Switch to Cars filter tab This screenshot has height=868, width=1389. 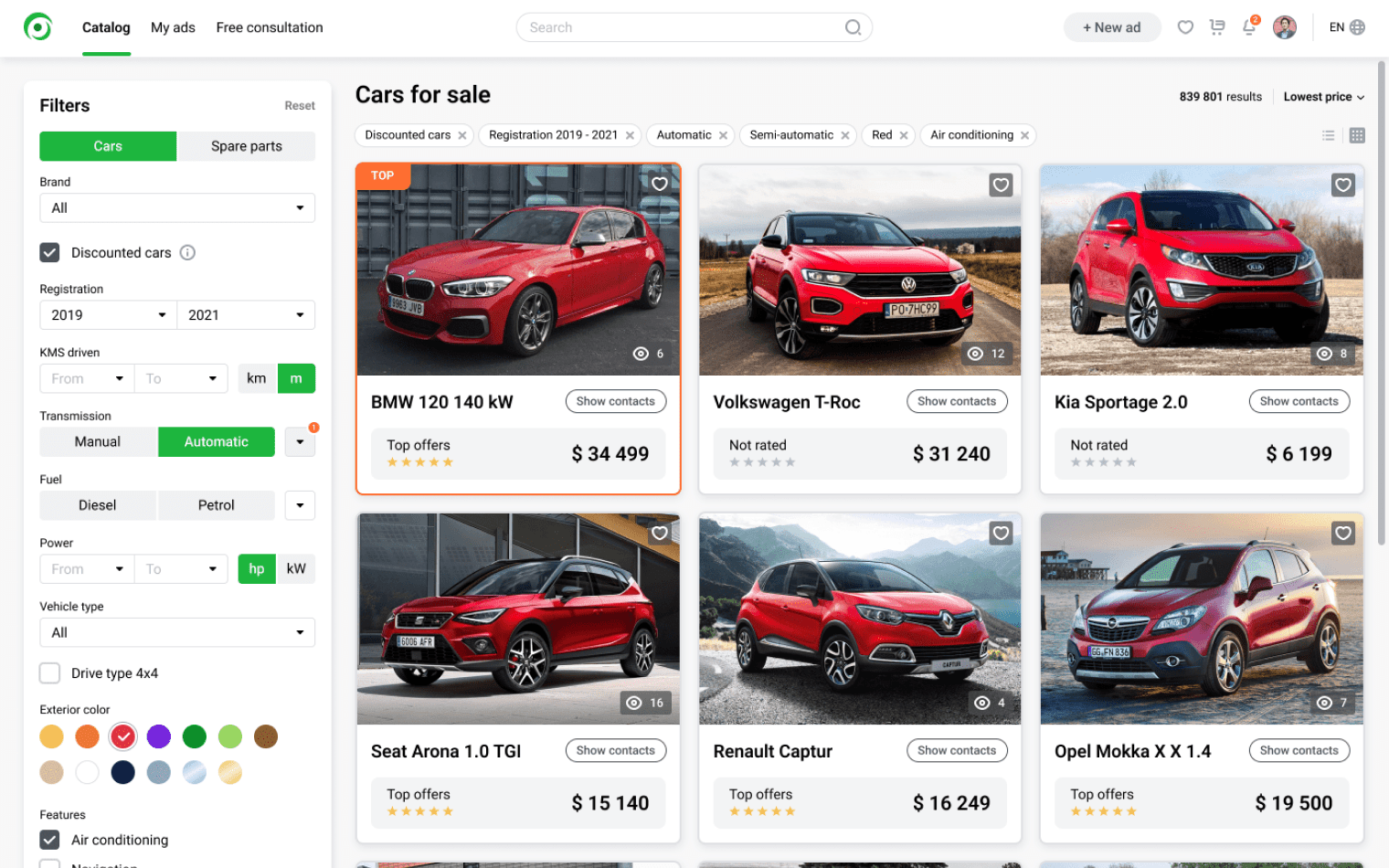pyautogui.click(x=108, y=146)
